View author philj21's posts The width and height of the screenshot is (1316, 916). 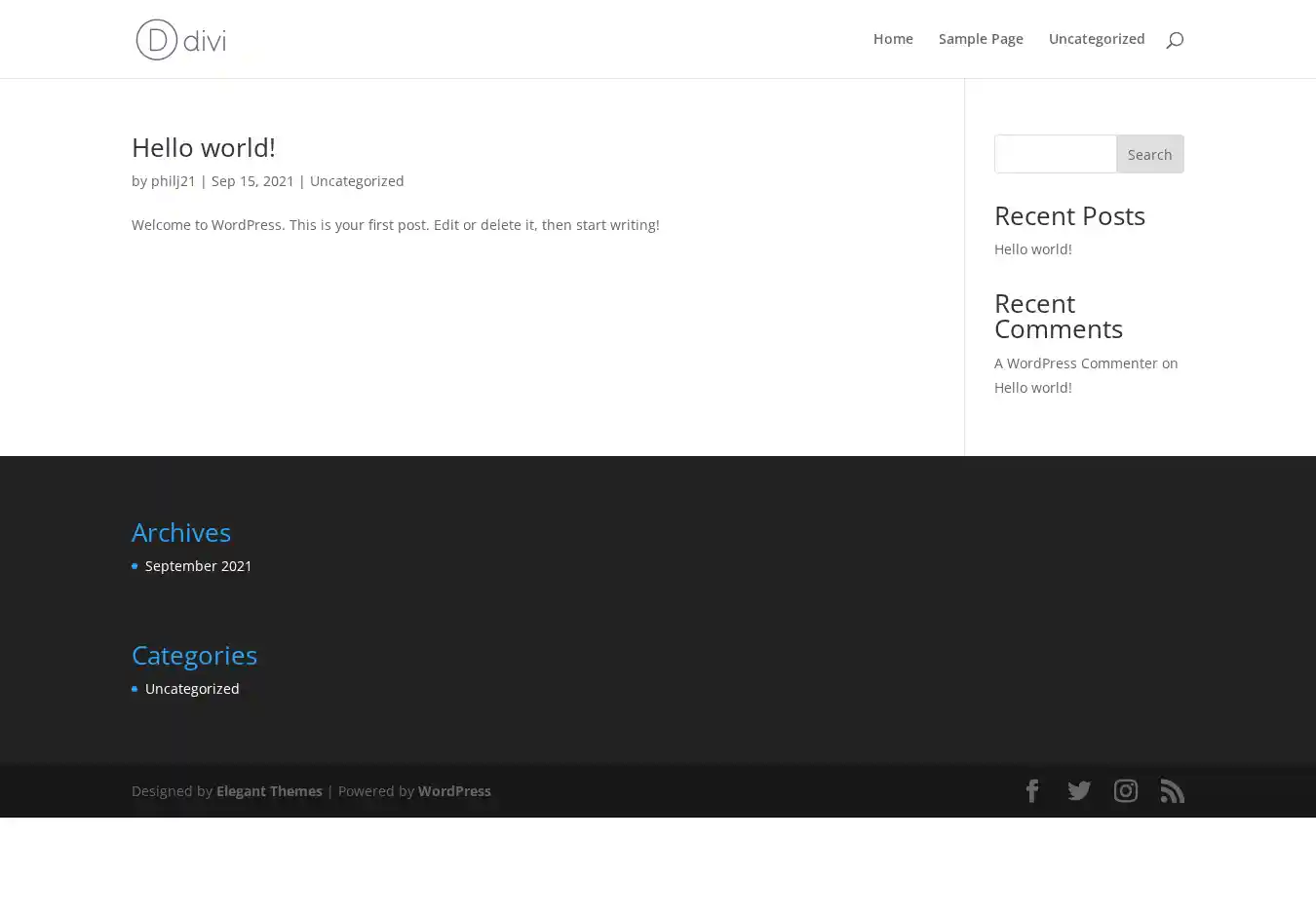click(x=173, y=181)
